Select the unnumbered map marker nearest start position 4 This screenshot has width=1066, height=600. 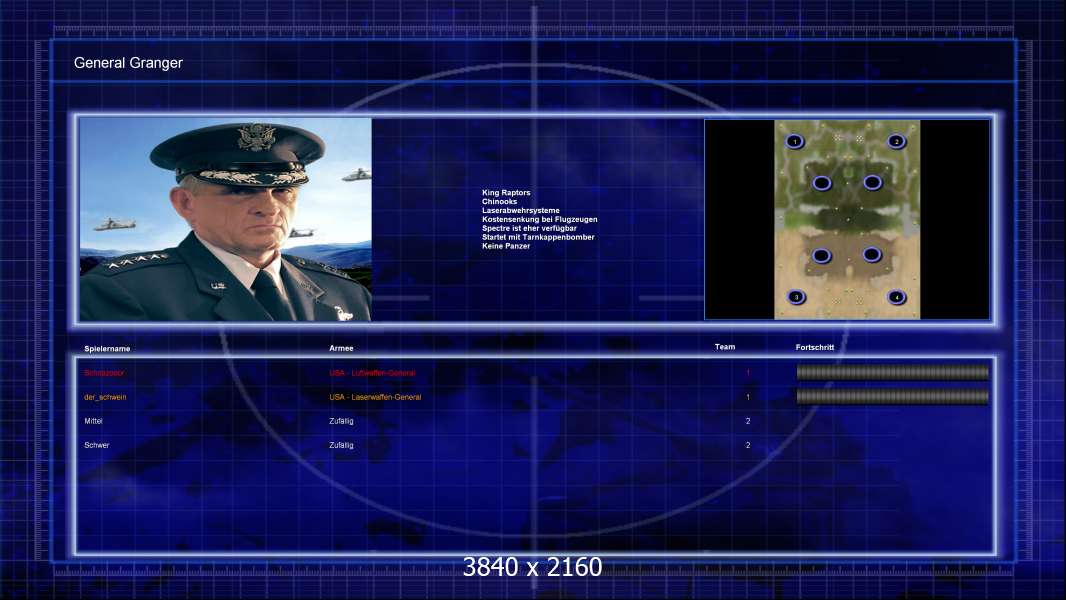(872, 255)
